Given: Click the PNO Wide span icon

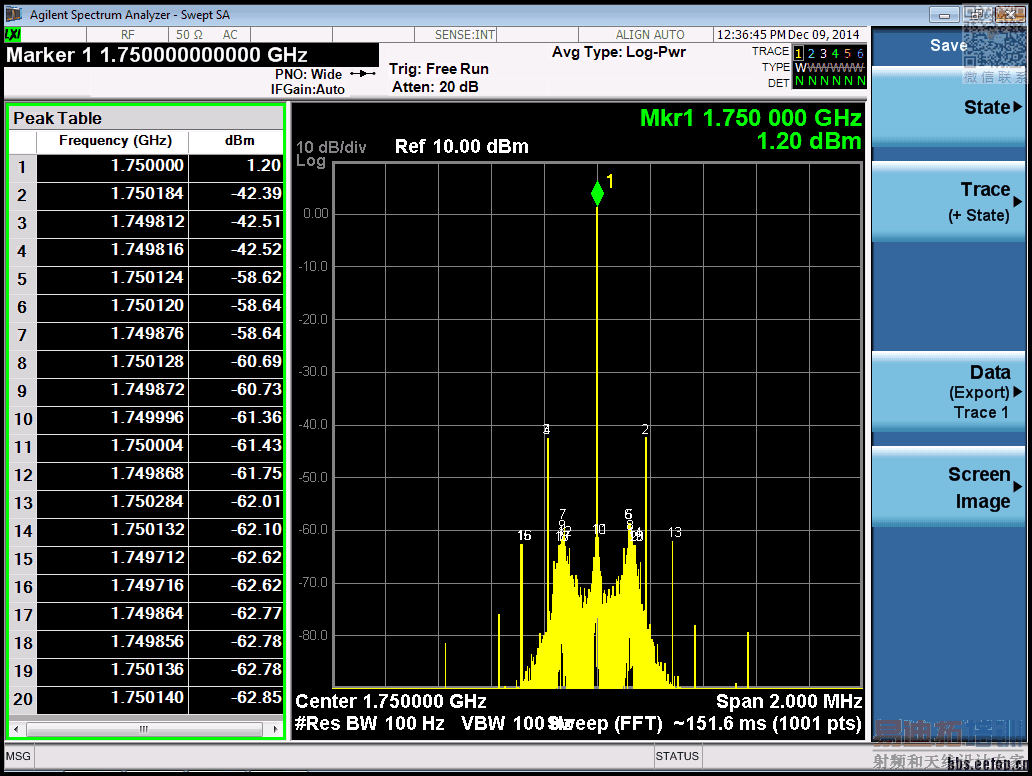Looking at the screenshot, I should 362,74.
